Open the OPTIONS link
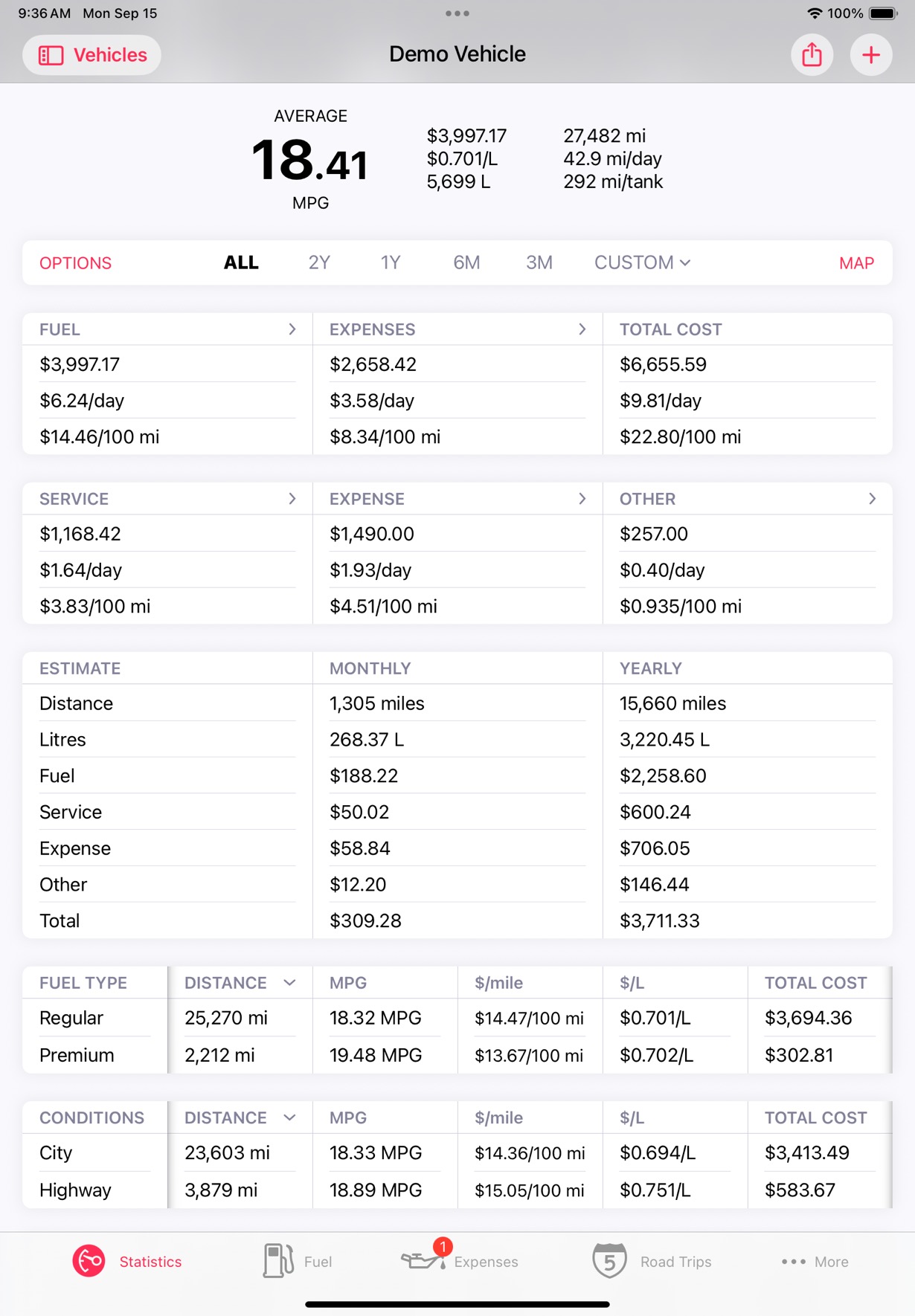This screenshot has height=1316, width=915. point(75,263)
